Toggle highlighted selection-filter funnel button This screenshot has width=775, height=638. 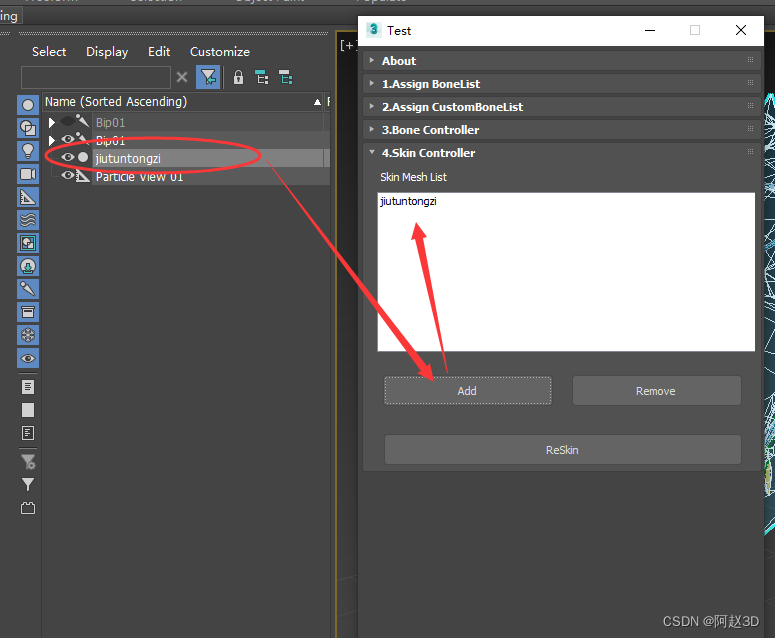(x=208, y=78)
